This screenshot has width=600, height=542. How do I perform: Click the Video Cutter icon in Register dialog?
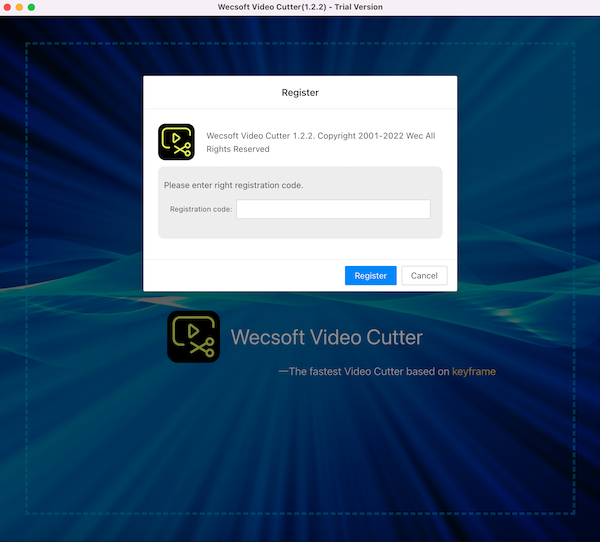pos(176,142)
